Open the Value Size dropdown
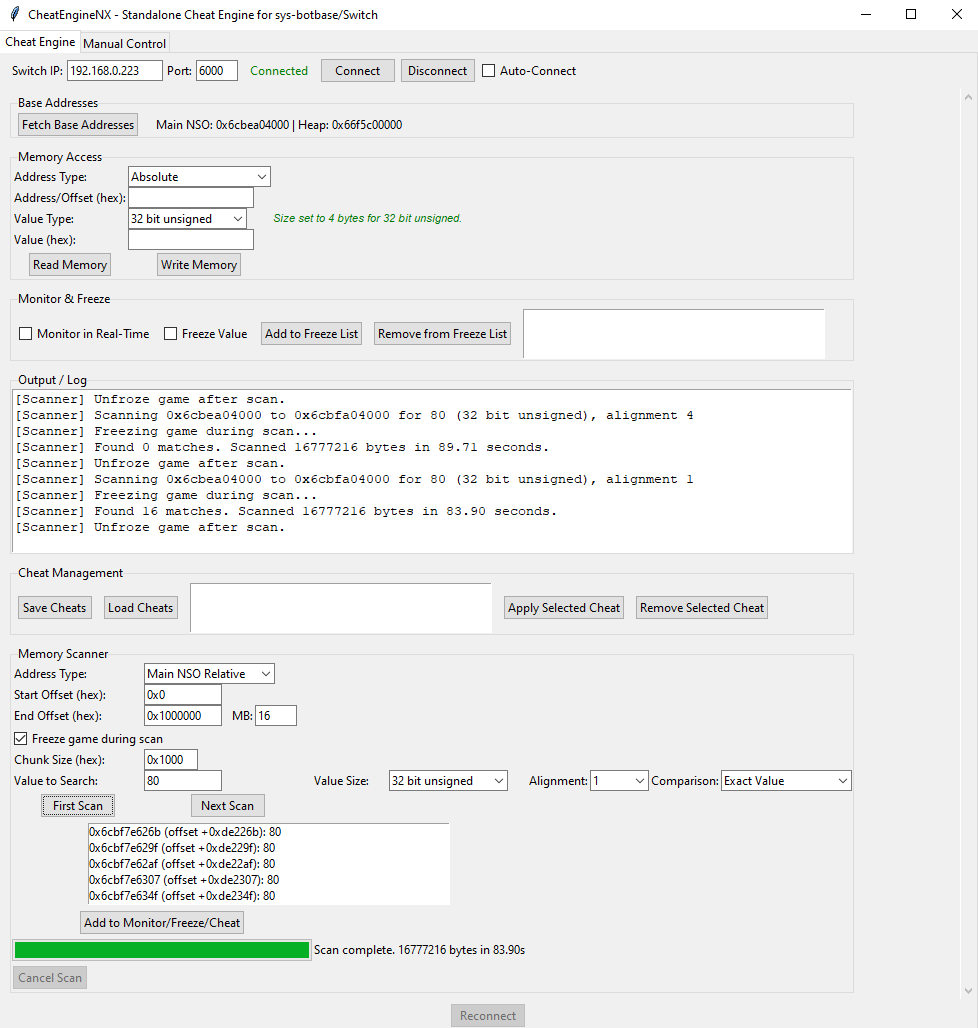This screenshot has height=1028, width=978. (x=448, y=780)
